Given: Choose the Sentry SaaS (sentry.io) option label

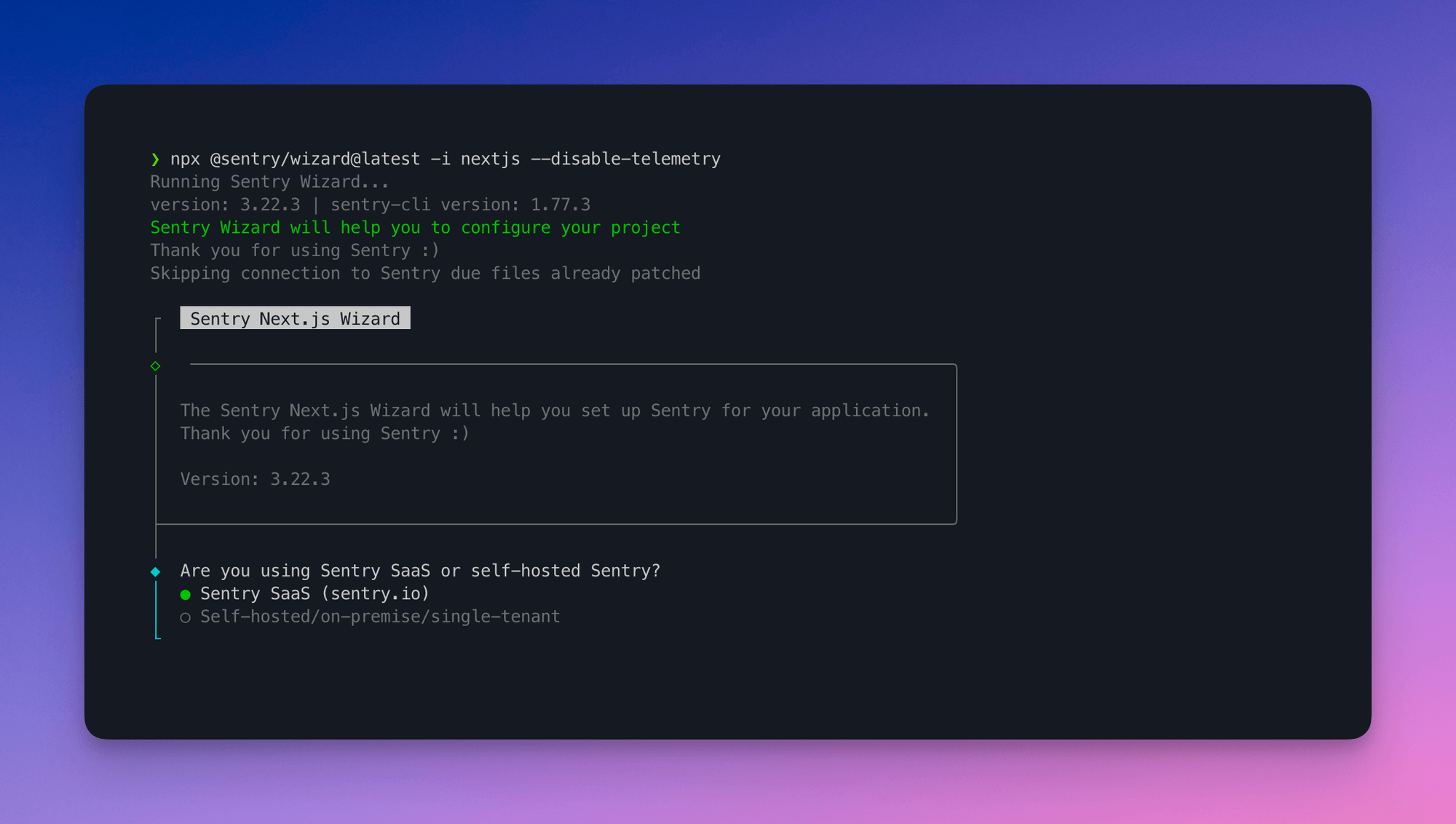Looking at the screenshot, I should (x=314, y=594).
